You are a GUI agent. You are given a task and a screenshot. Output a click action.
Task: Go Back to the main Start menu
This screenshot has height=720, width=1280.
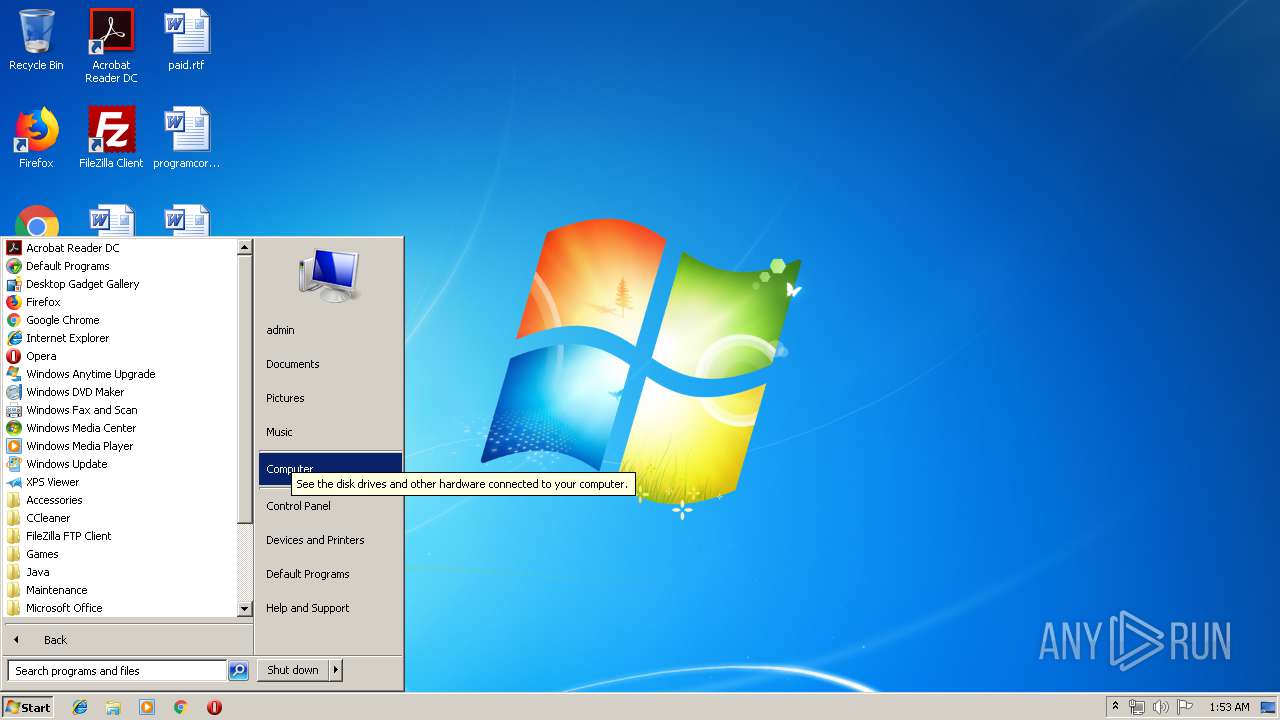tap(128, 640)
